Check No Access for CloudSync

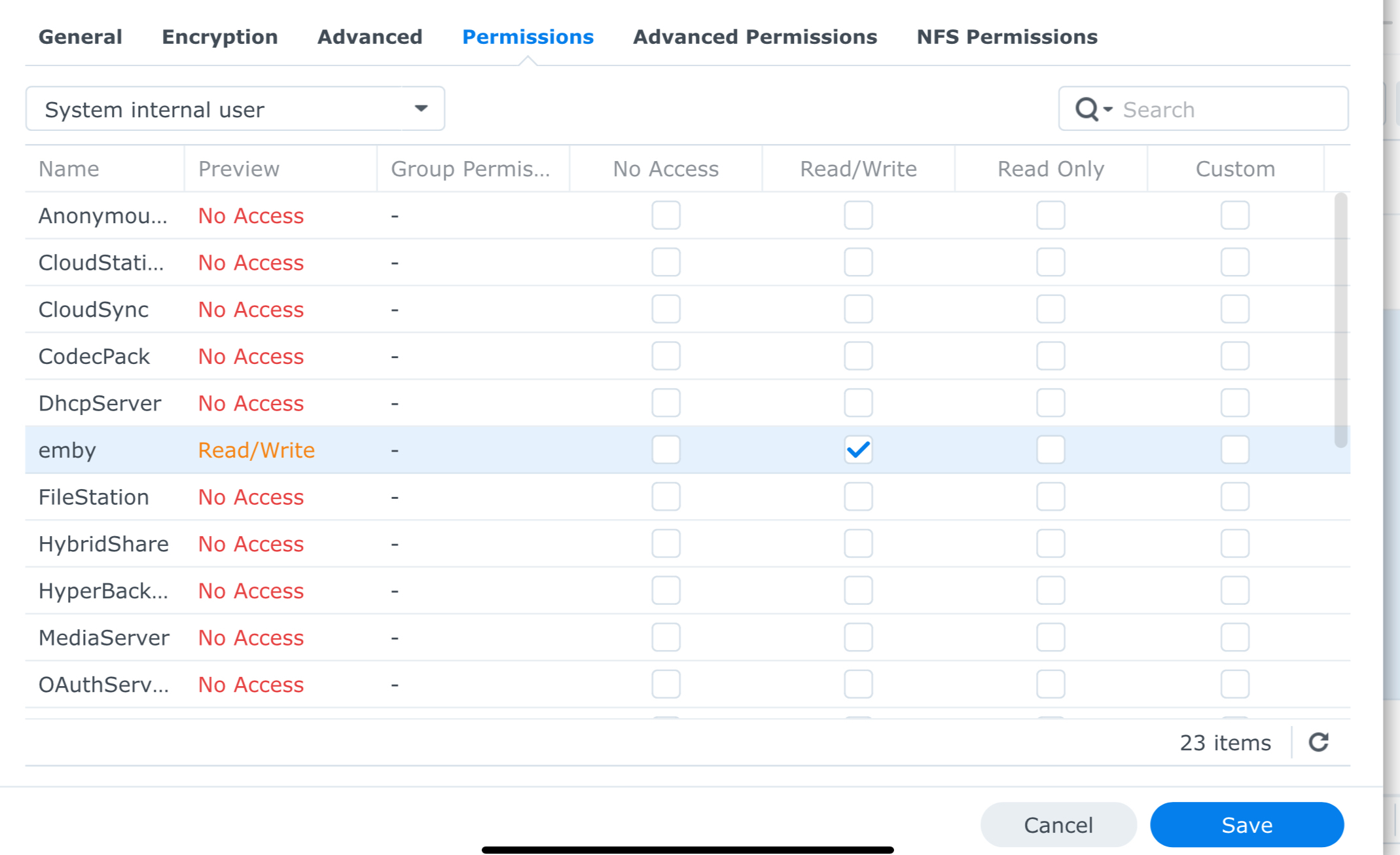666,309
